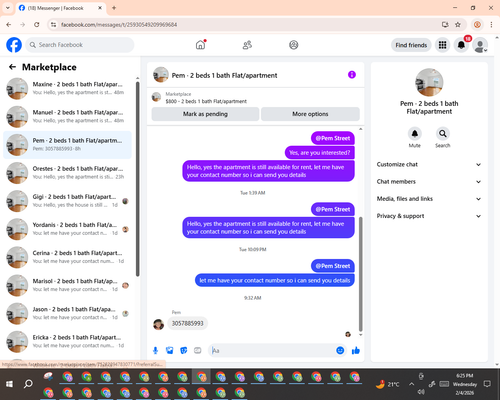Viewport: 500px width, 400px height.
Task: Mute the chat with bell icon
Action: tap(415, 134)
